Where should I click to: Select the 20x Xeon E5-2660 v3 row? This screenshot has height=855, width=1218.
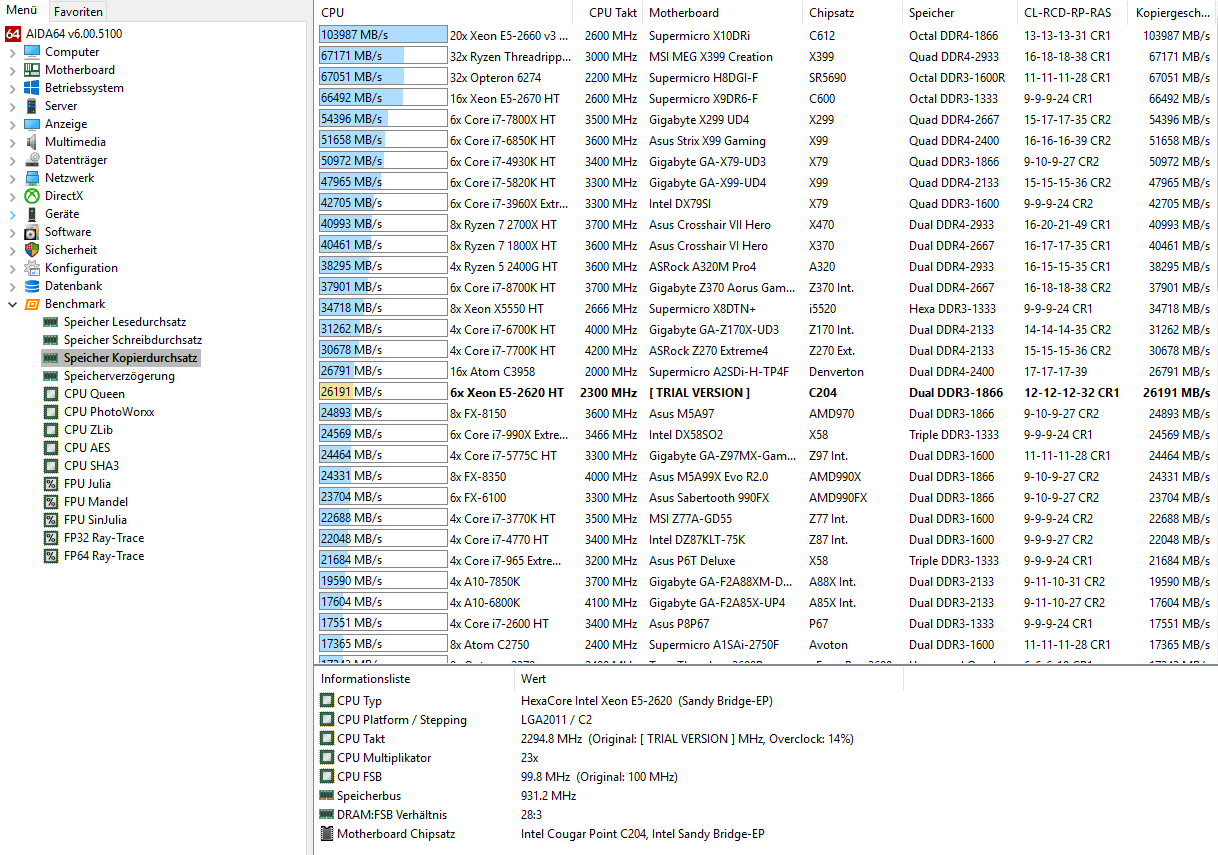point(765,35)
